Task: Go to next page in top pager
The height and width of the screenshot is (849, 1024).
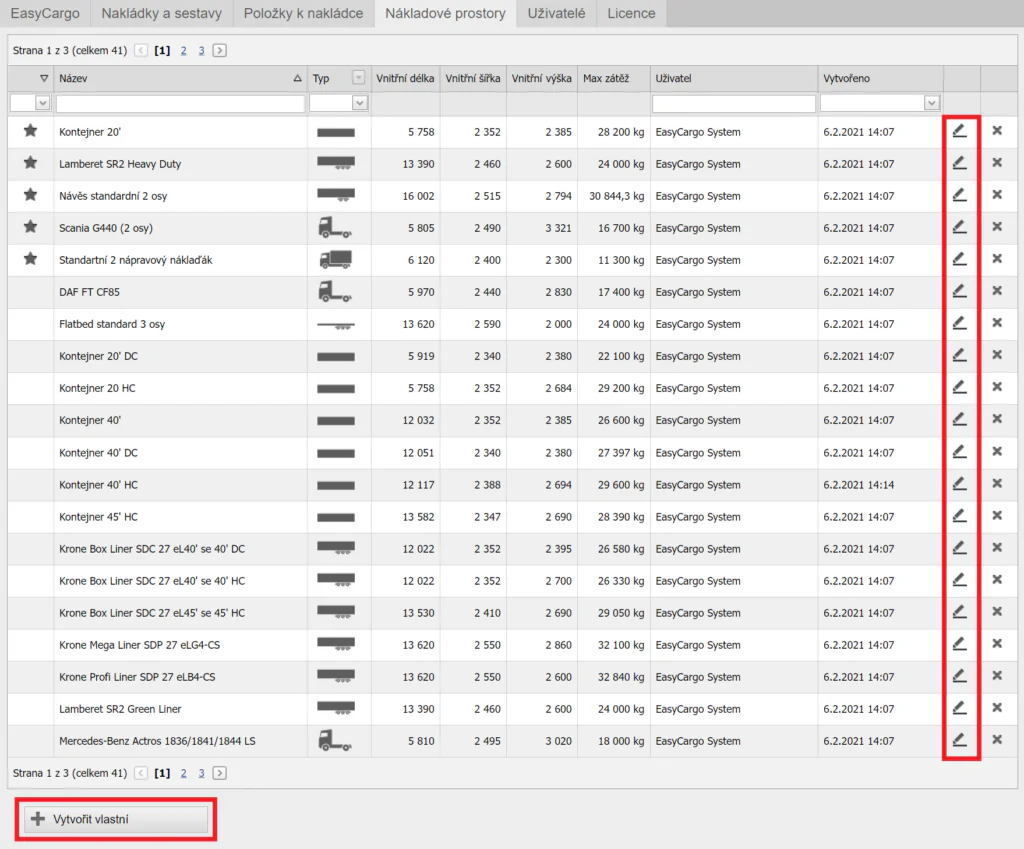Action: 220,50
